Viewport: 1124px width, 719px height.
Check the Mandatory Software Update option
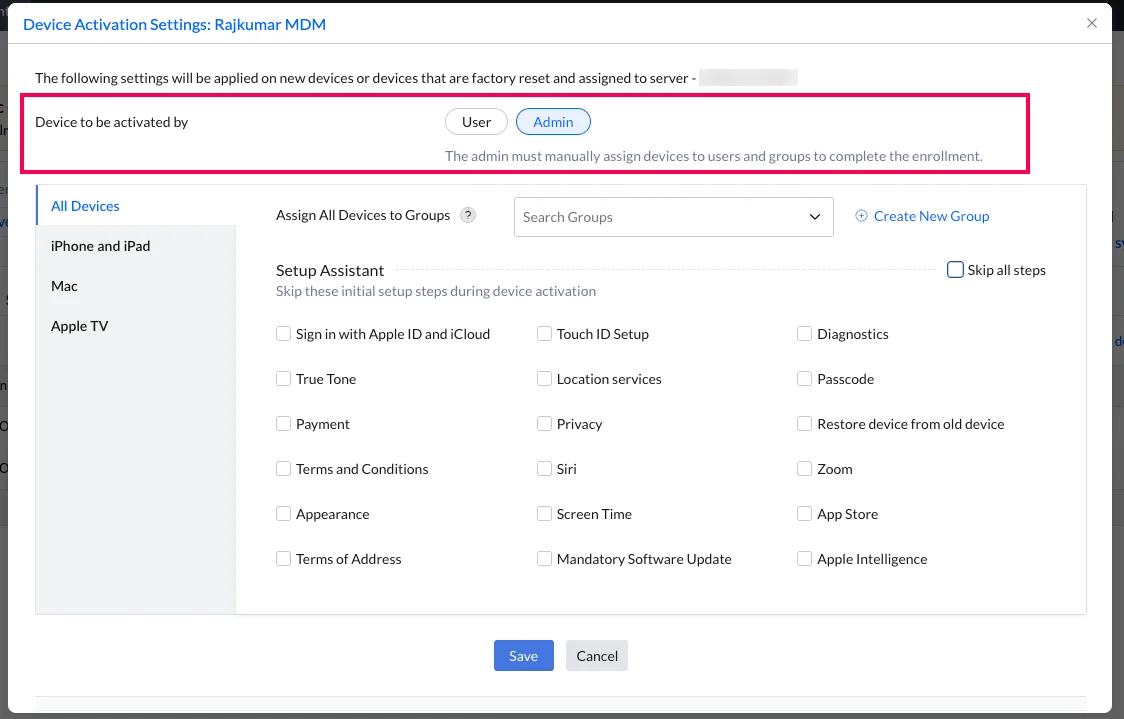click(544, 558)
